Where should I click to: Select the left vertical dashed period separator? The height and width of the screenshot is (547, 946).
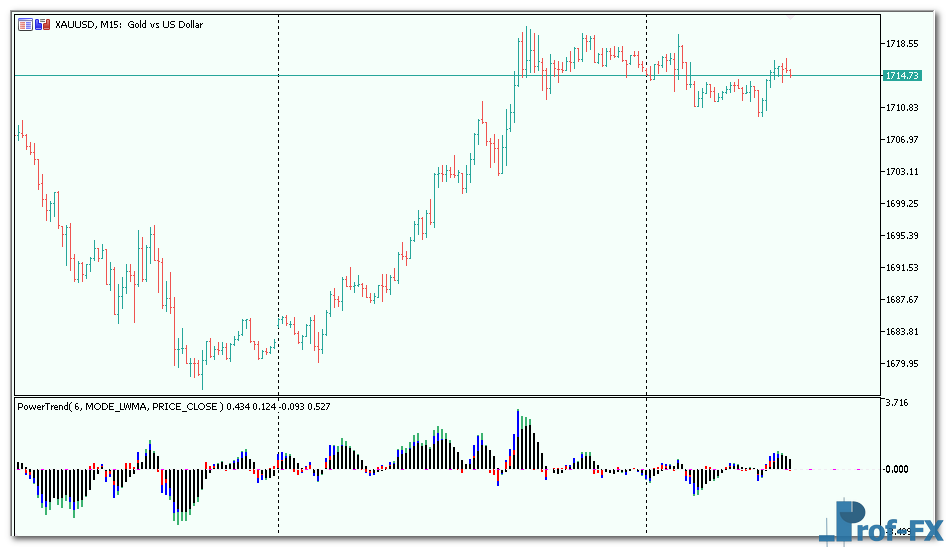[278, 200]
